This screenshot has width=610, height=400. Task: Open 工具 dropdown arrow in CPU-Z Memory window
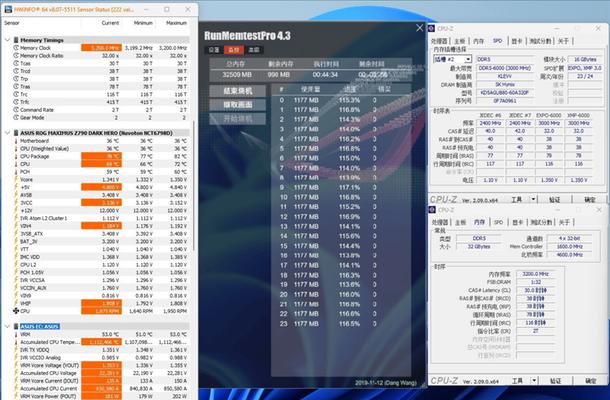(534, 381)
